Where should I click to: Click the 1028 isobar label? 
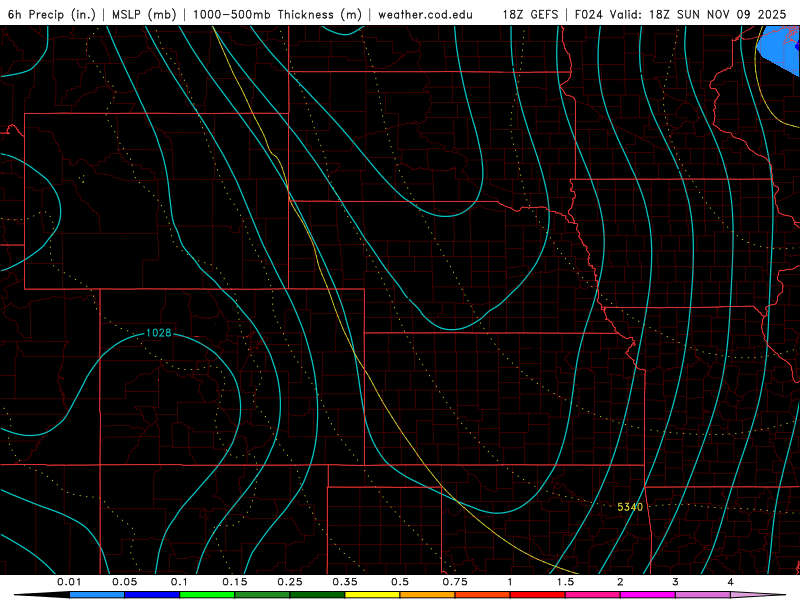pos(159,333)
